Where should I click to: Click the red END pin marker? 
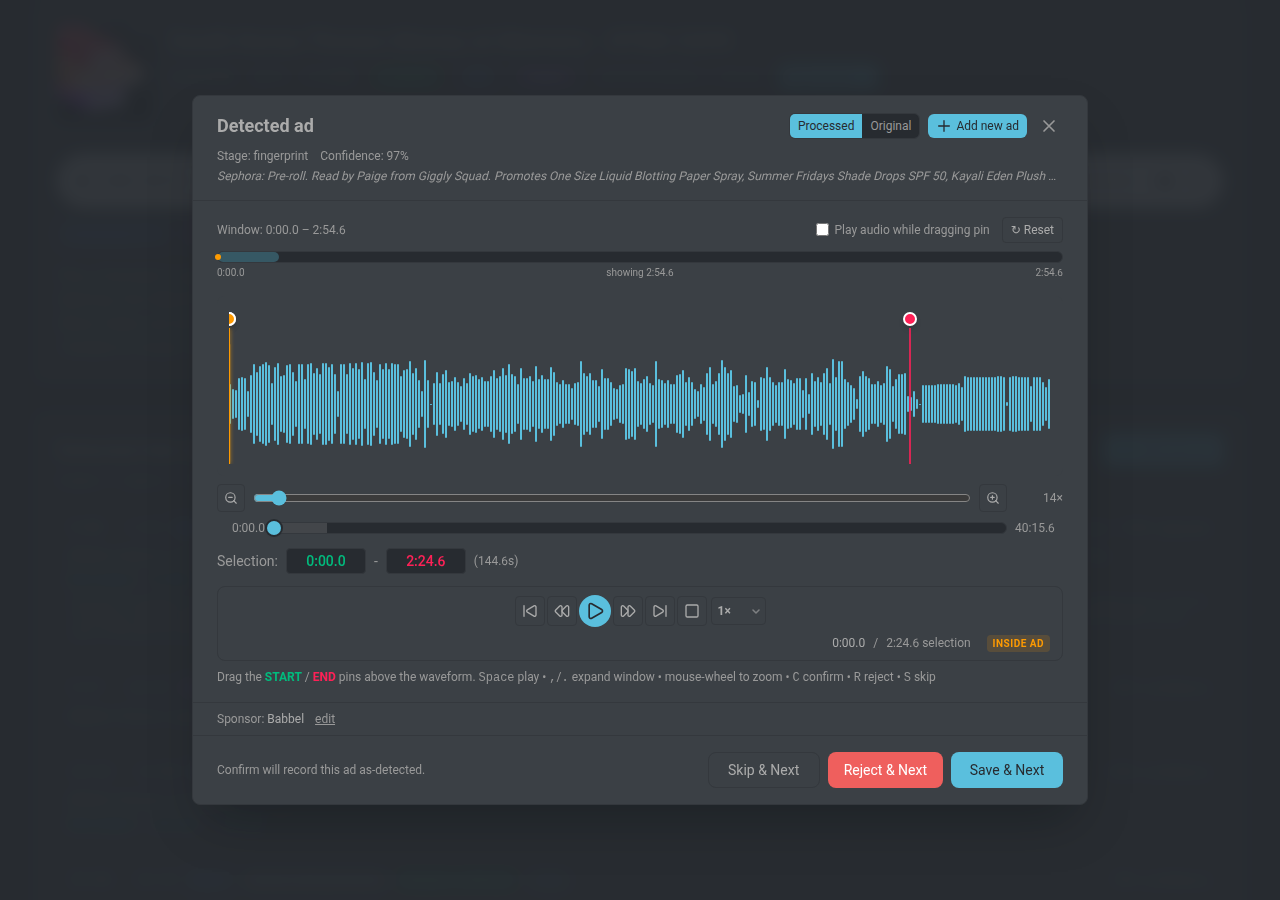[x=910, y=319]
